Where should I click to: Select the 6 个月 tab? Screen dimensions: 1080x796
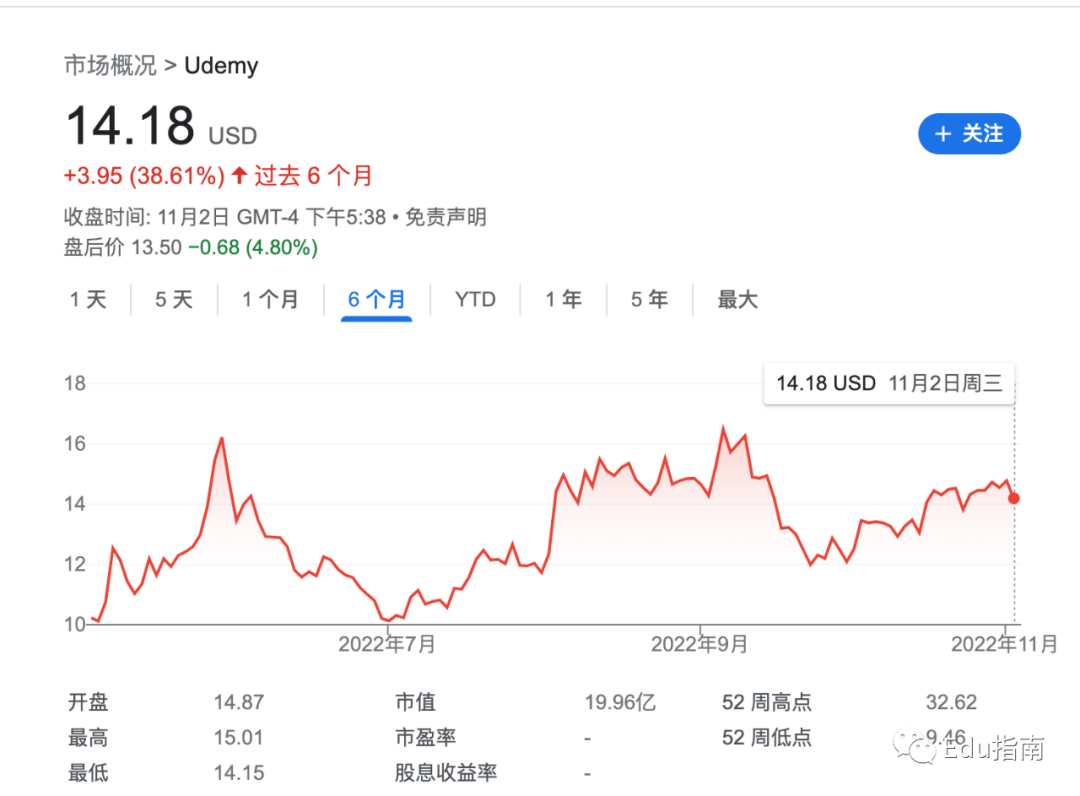pos(377,300)
